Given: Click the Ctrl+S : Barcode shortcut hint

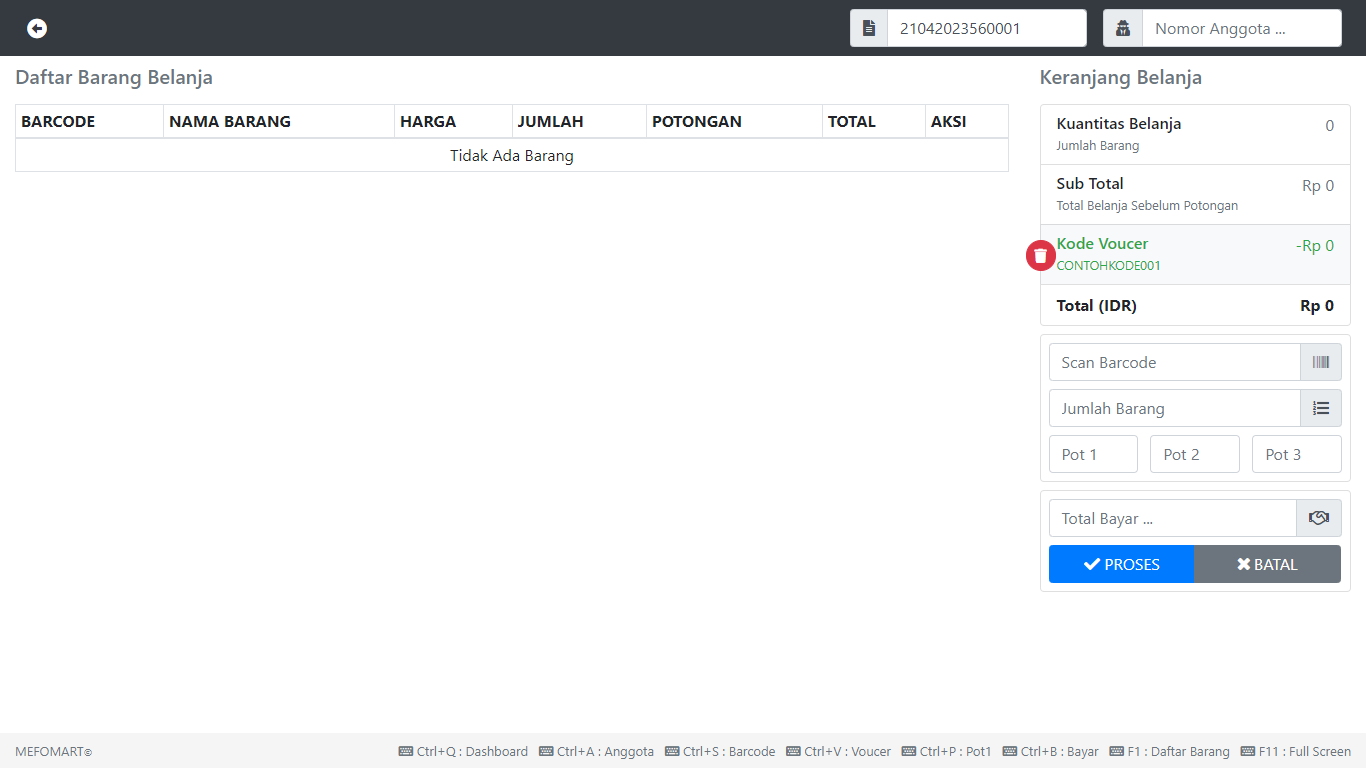Looking at the screenshot, I should [x=720, y=751].
